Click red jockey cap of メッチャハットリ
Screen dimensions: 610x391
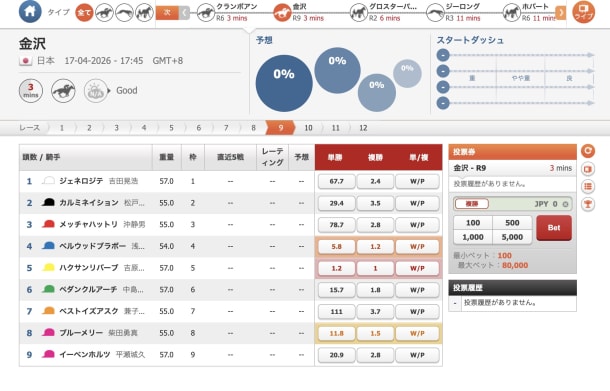(48, 224)
